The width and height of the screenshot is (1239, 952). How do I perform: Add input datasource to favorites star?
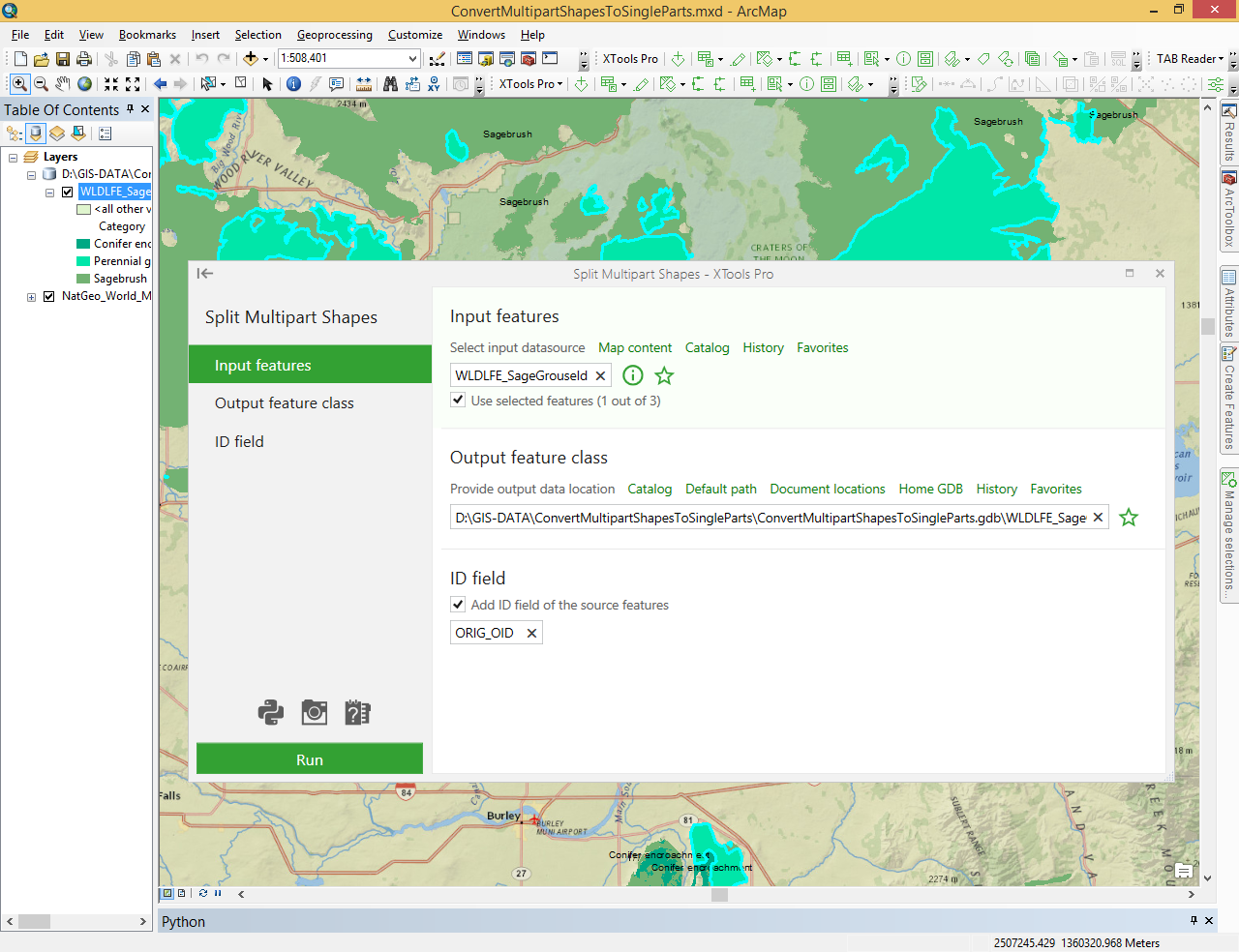tap(664, 375)
